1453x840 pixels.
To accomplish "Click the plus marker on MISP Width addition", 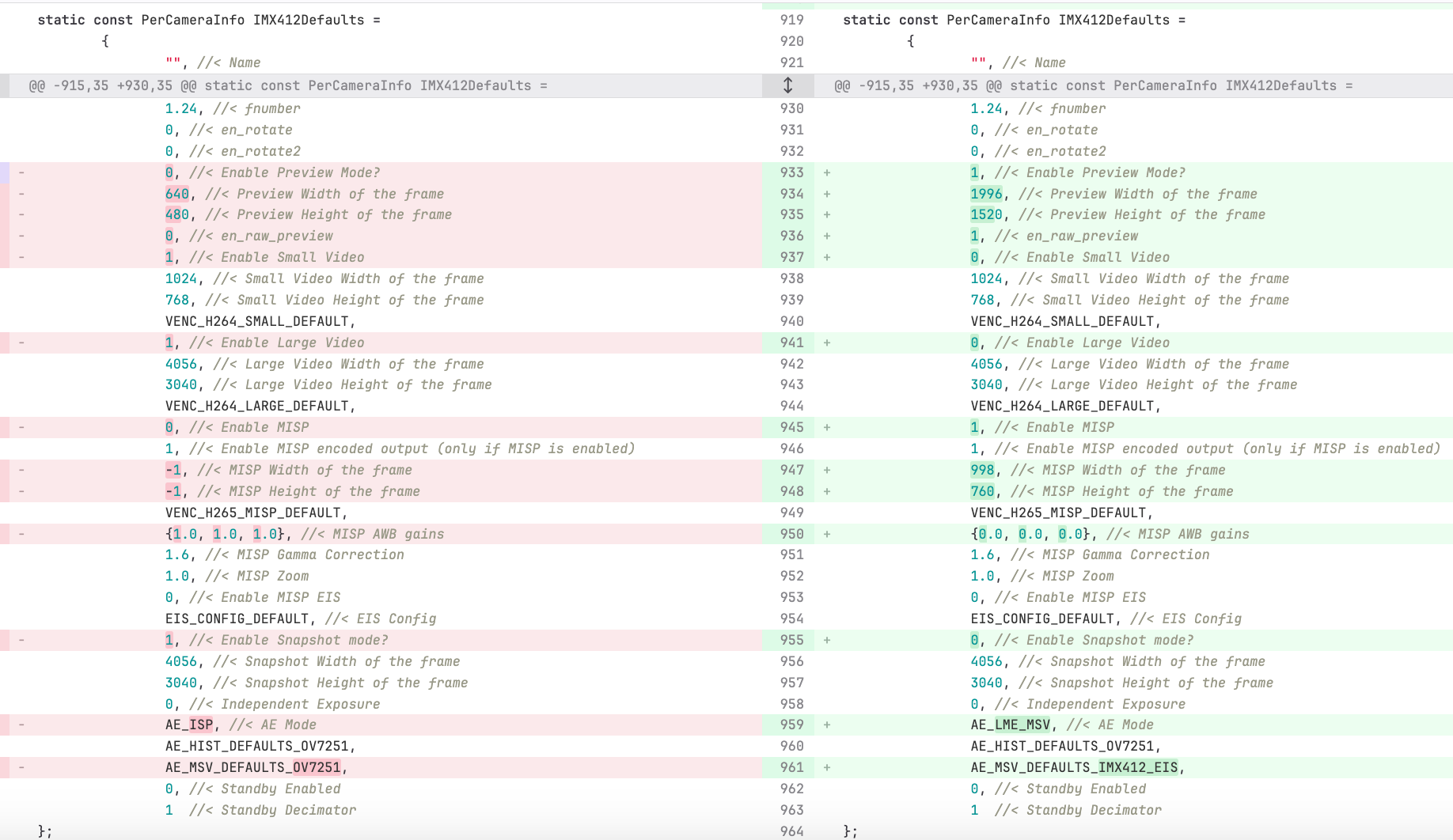I will 826,470.
